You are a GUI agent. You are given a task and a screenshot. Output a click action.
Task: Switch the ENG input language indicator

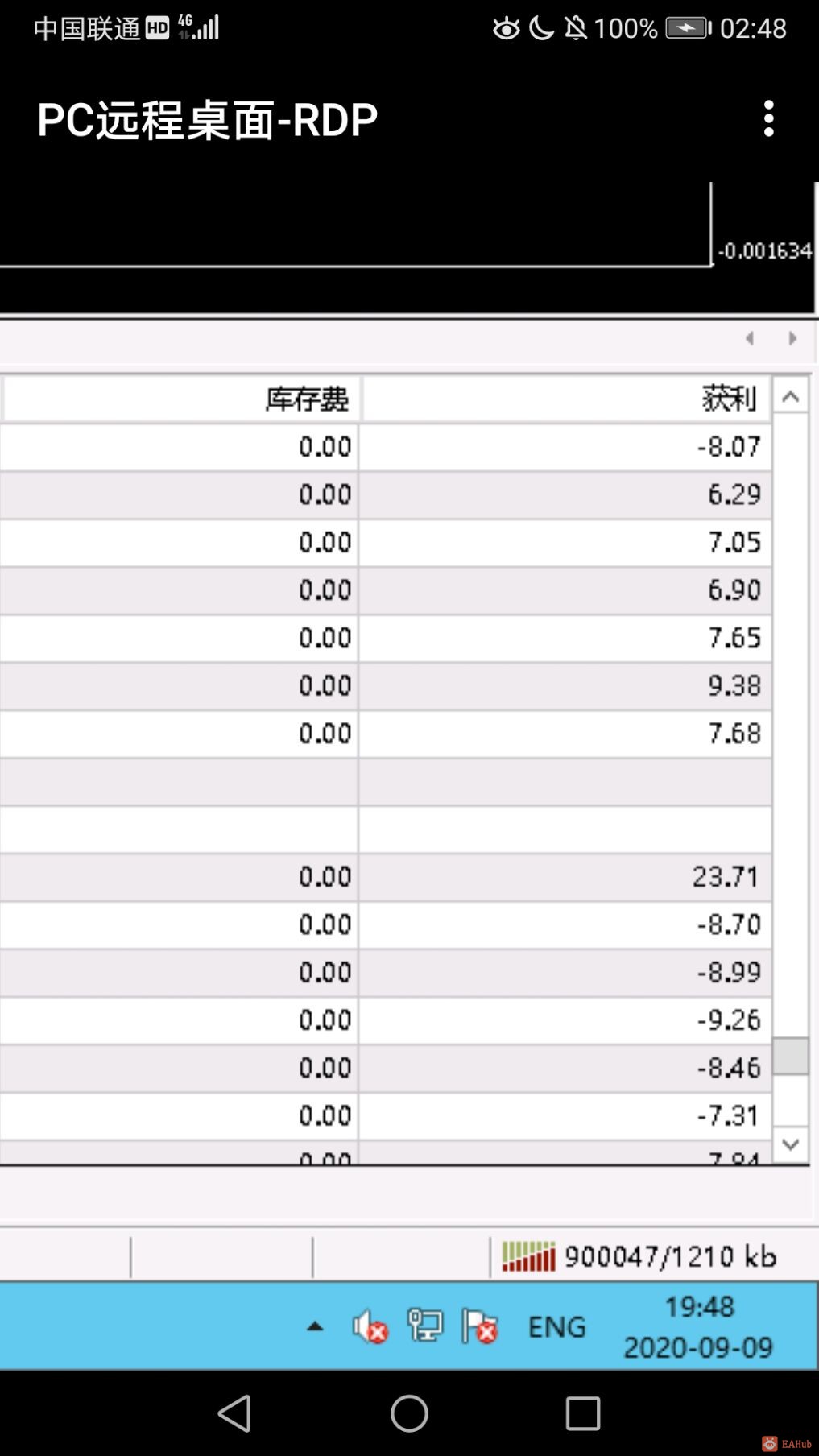556,1326
